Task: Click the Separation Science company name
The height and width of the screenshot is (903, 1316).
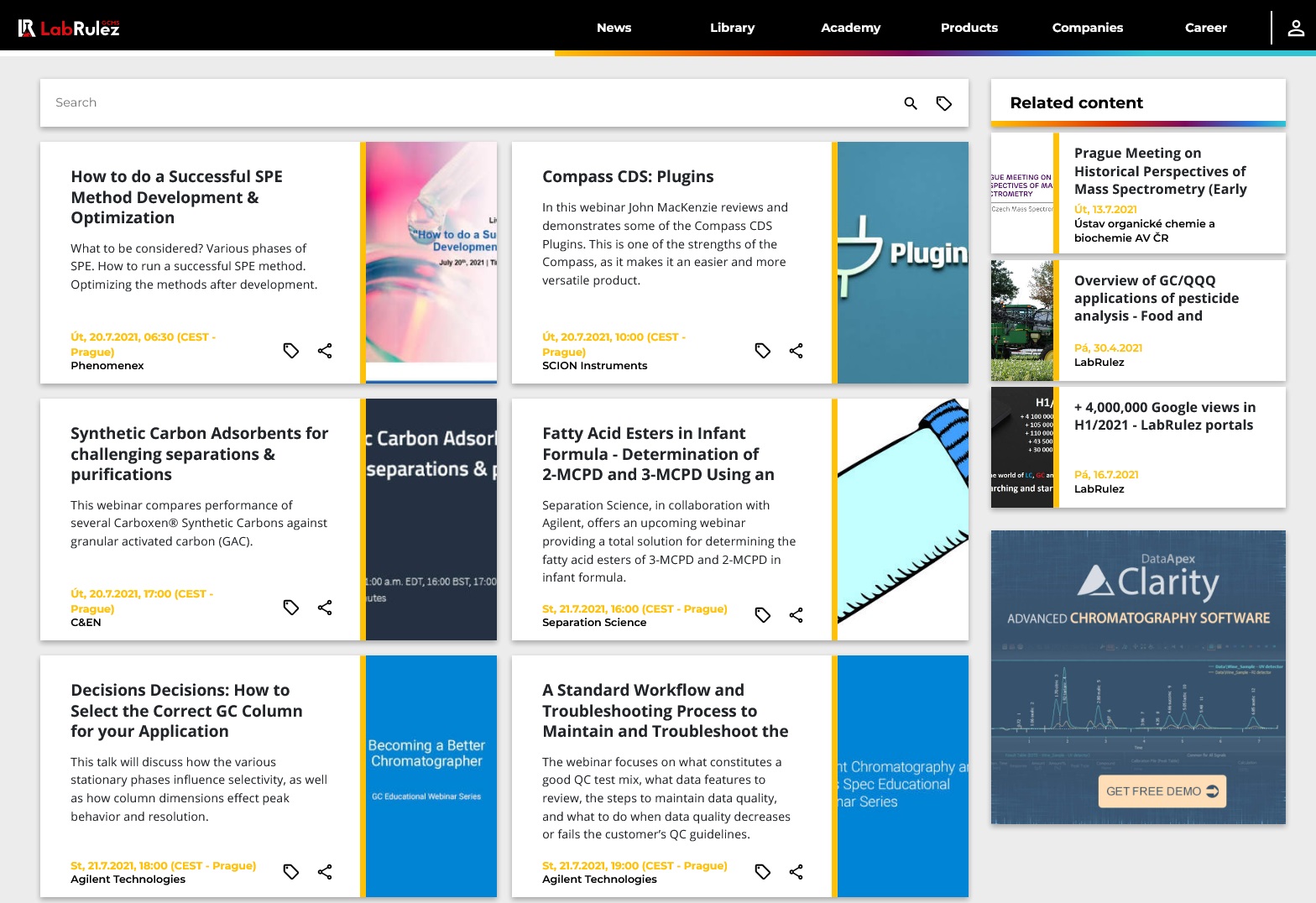Action: pos(594,623)
